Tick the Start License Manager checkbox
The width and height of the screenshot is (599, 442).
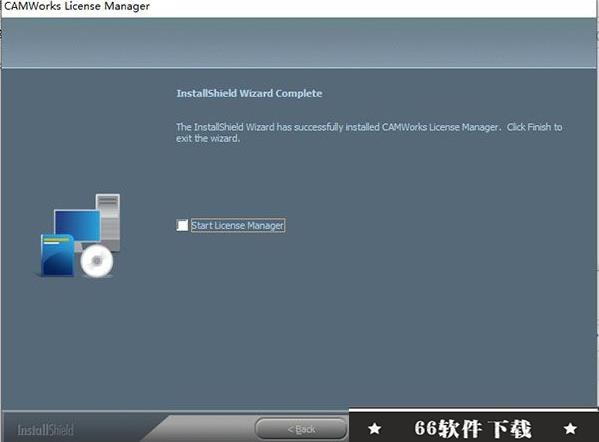click(182, 225)
